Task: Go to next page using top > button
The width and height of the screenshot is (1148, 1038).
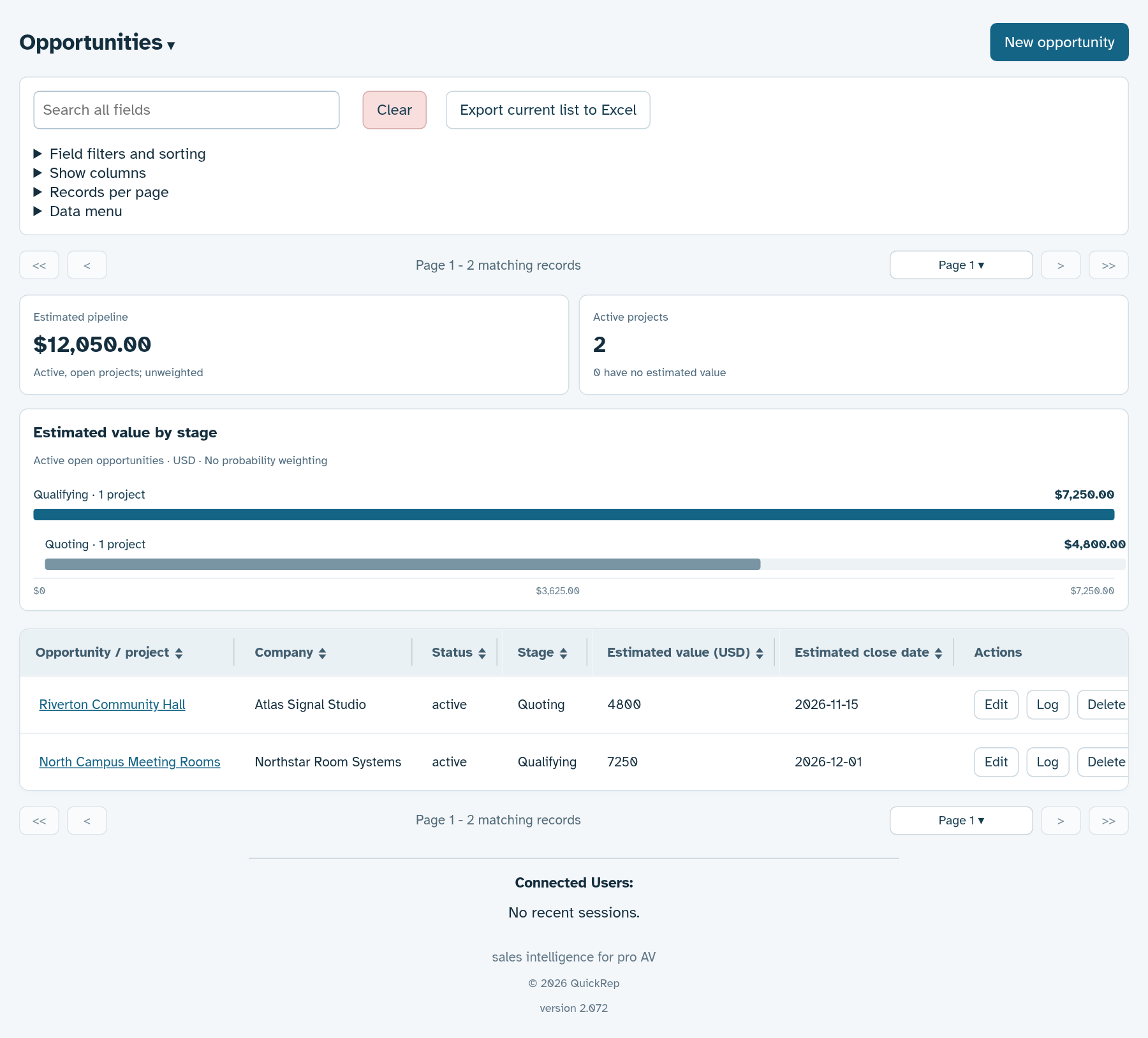Action: [x=1060, y=265]
